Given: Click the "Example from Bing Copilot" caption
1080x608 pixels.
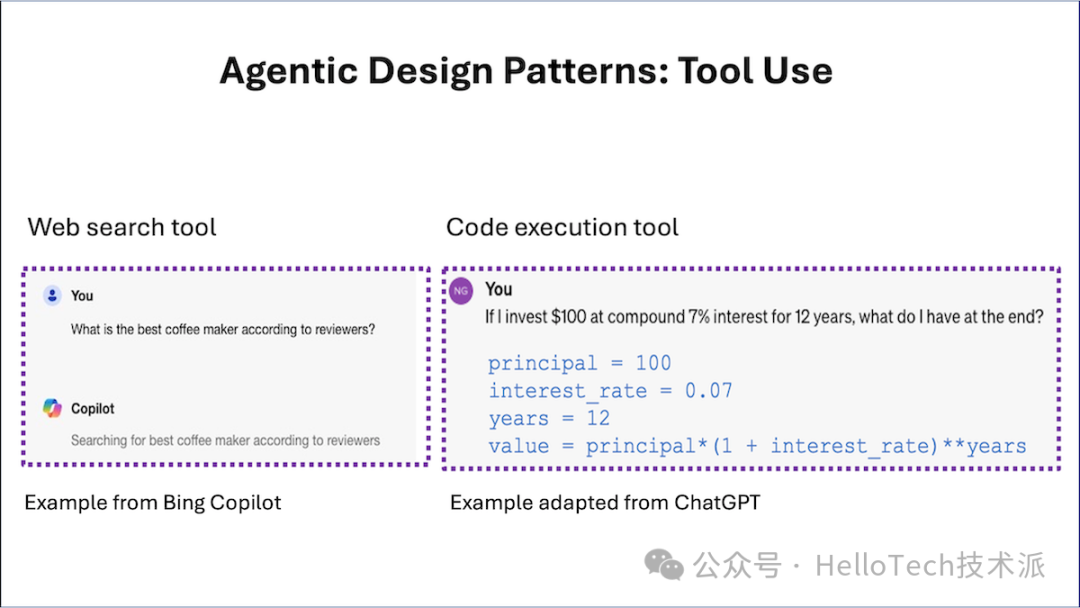Looking at the screenshot, I should pyautogui.click(x=153, y=502).
